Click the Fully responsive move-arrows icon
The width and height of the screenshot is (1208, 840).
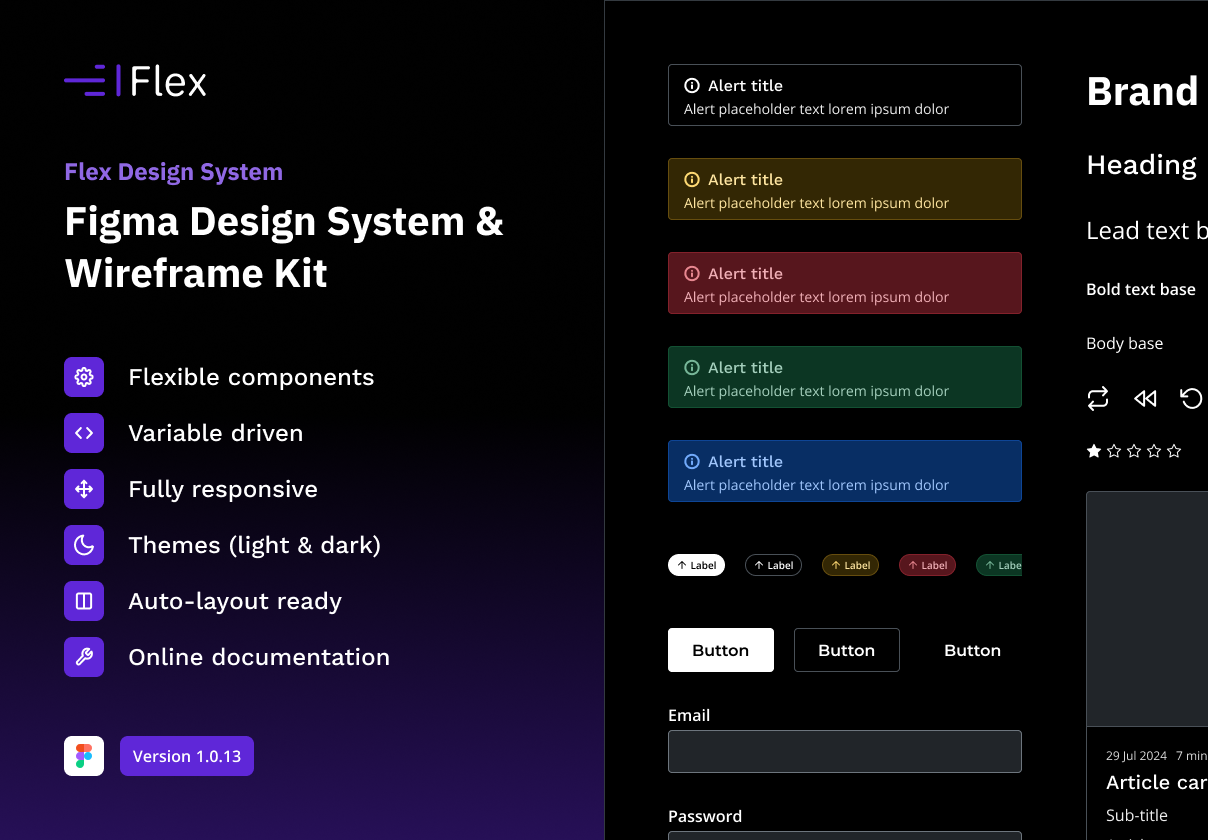(84, 489)
